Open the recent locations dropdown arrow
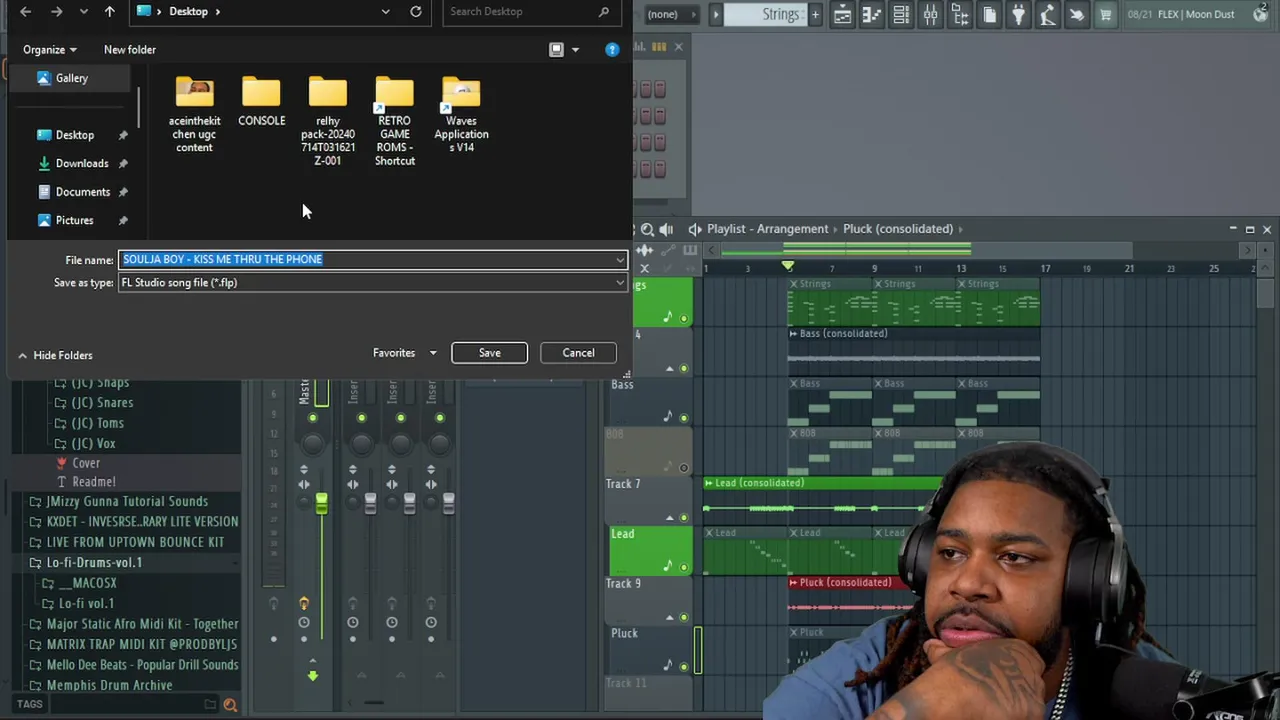This screenshot has width=1280, height=720. click(83, 11)
